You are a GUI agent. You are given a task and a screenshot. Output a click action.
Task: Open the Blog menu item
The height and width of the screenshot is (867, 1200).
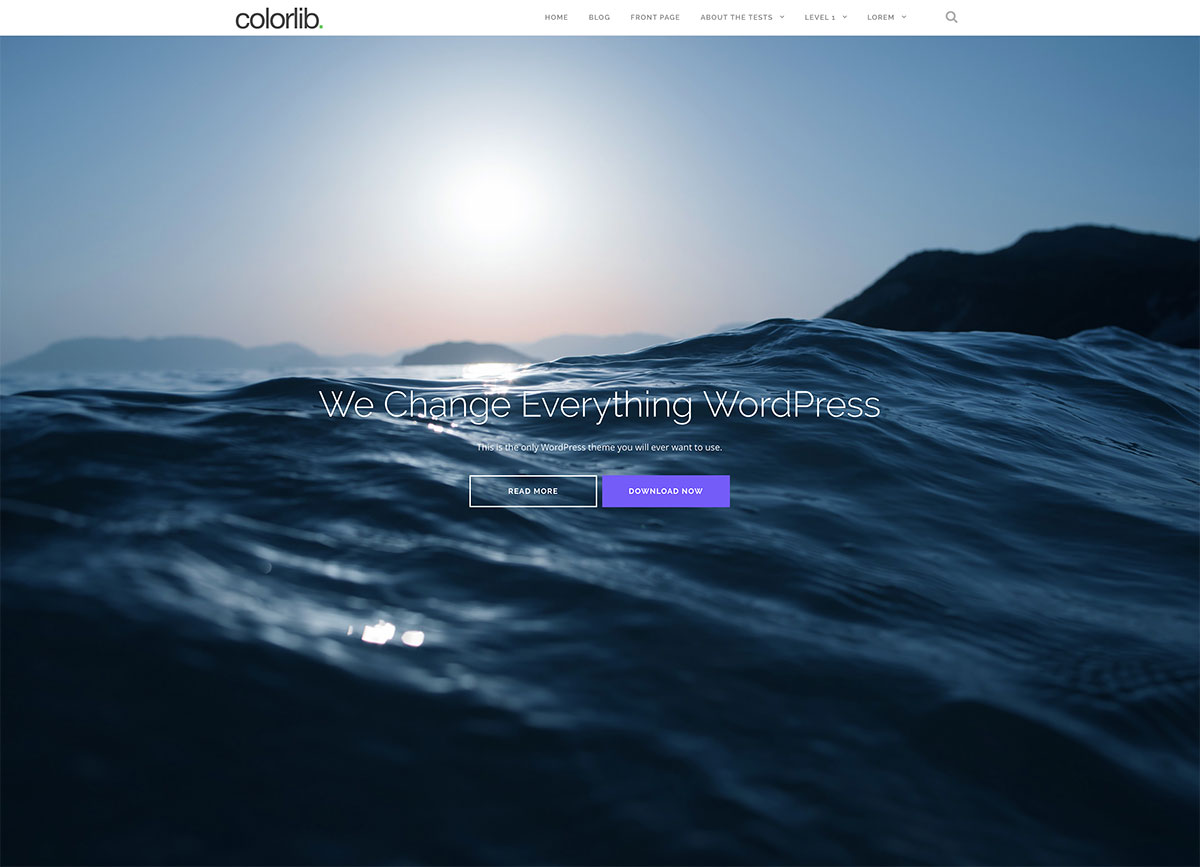click(599, 17)
